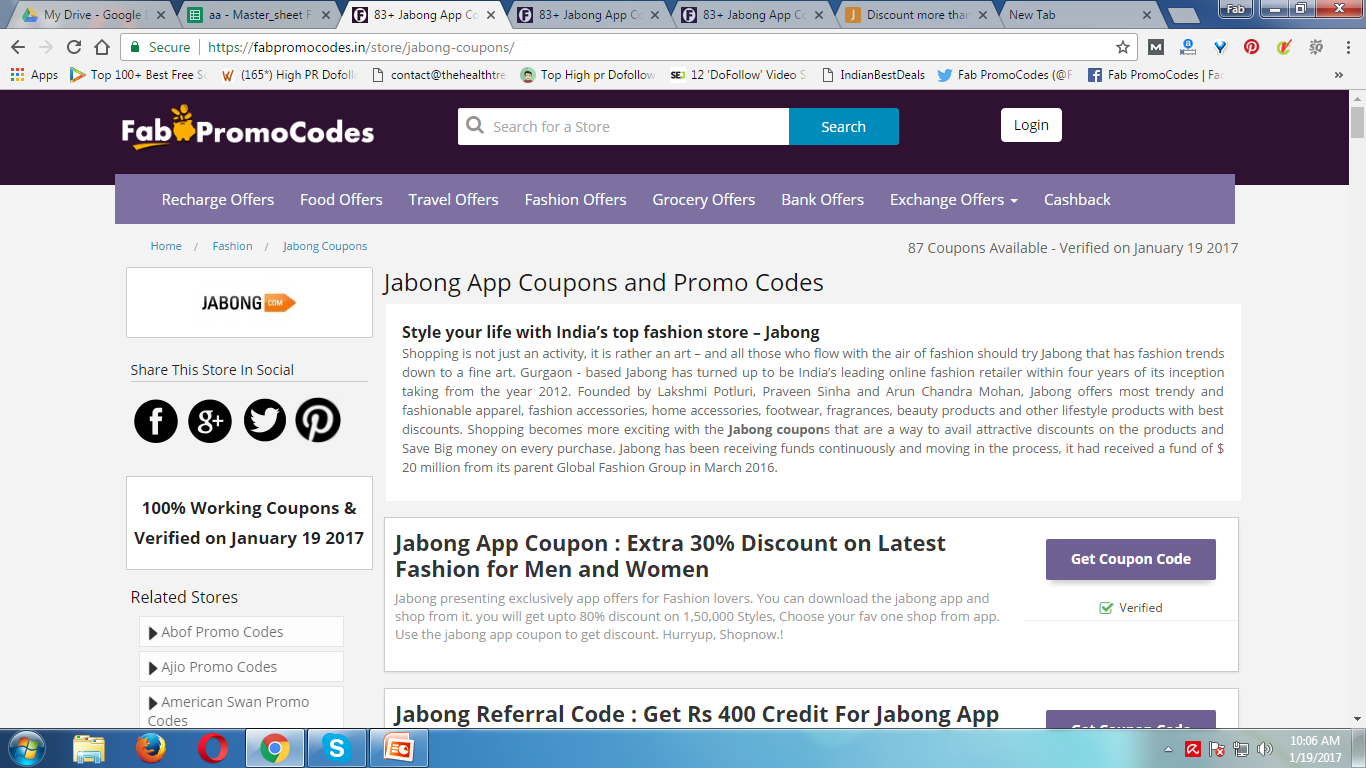Close the active Jabong App tab
This screenshot has height=768, width=1366.
coord(491,15)
